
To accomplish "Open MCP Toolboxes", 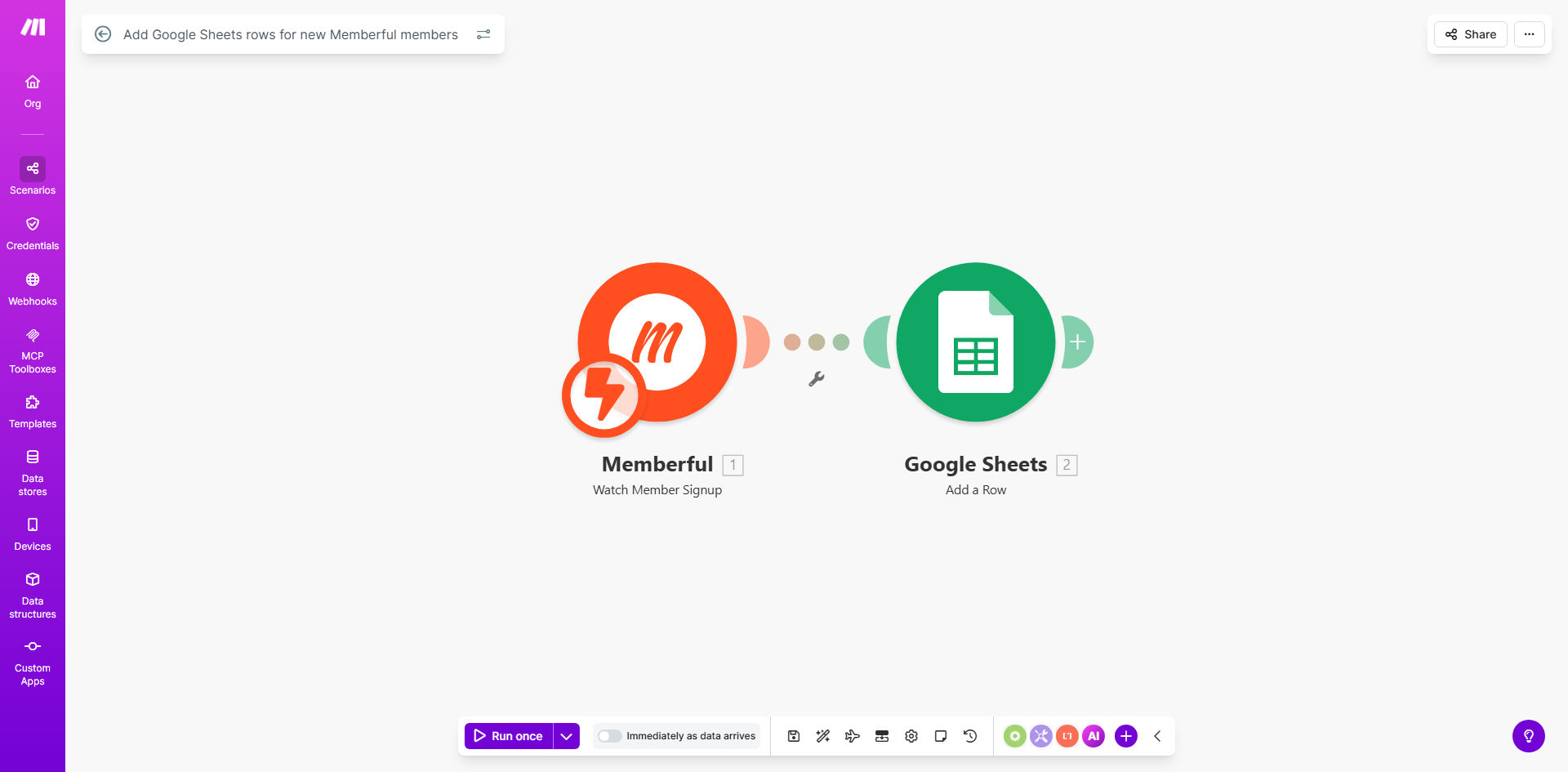I will 33,350.
